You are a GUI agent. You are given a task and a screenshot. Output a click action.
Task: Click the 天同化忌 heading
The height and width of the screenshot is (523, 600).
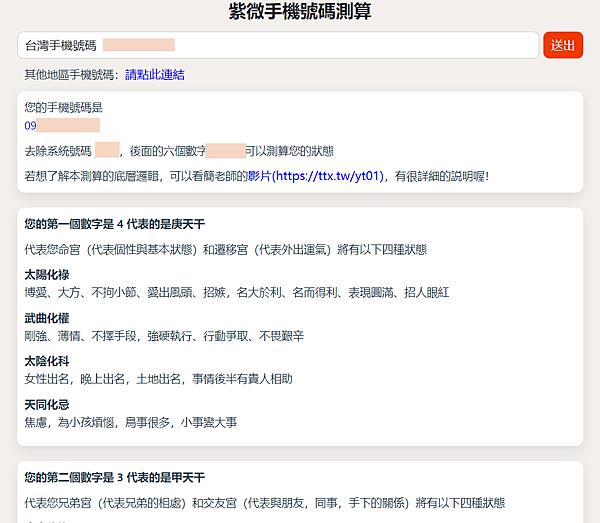47,405
